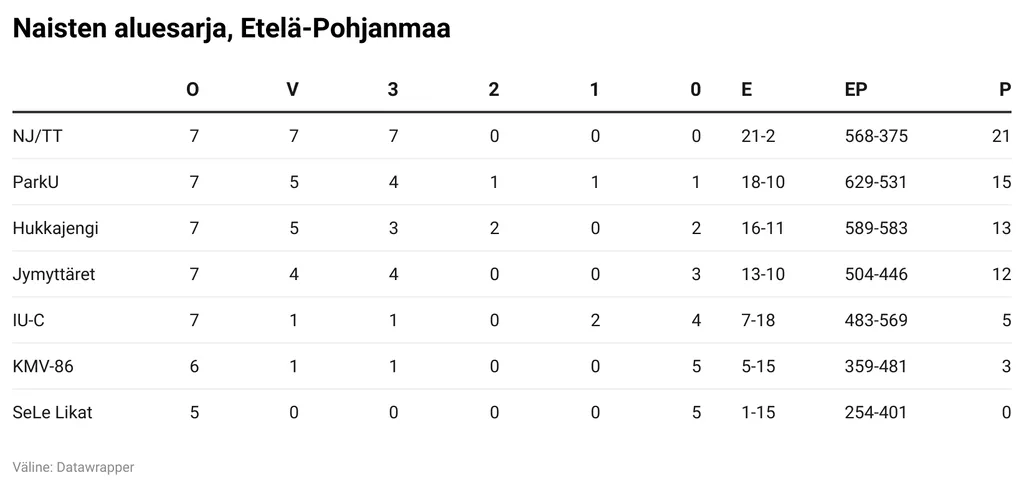Screen dimensions: 1024x488
Task: Click the 'V' column header
Action: click(x=293, y=89)
